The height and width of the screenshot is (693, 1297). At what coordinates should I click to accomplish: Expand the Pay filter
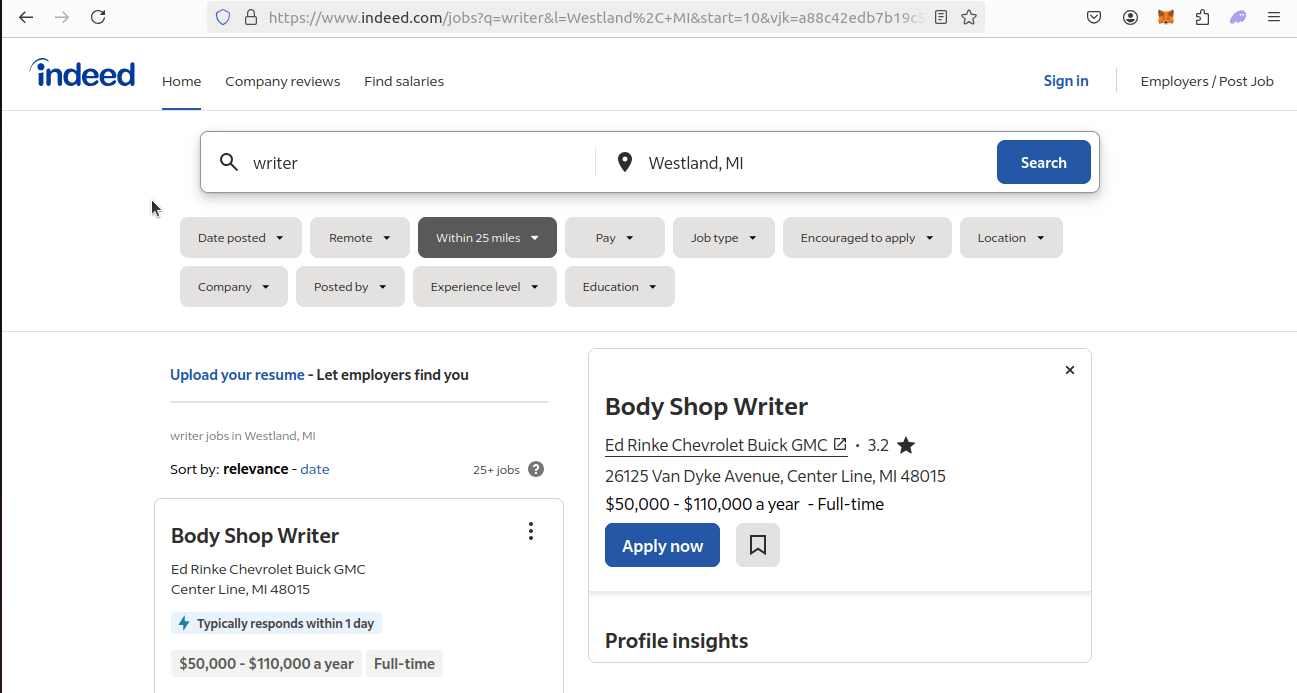point(615,238)
